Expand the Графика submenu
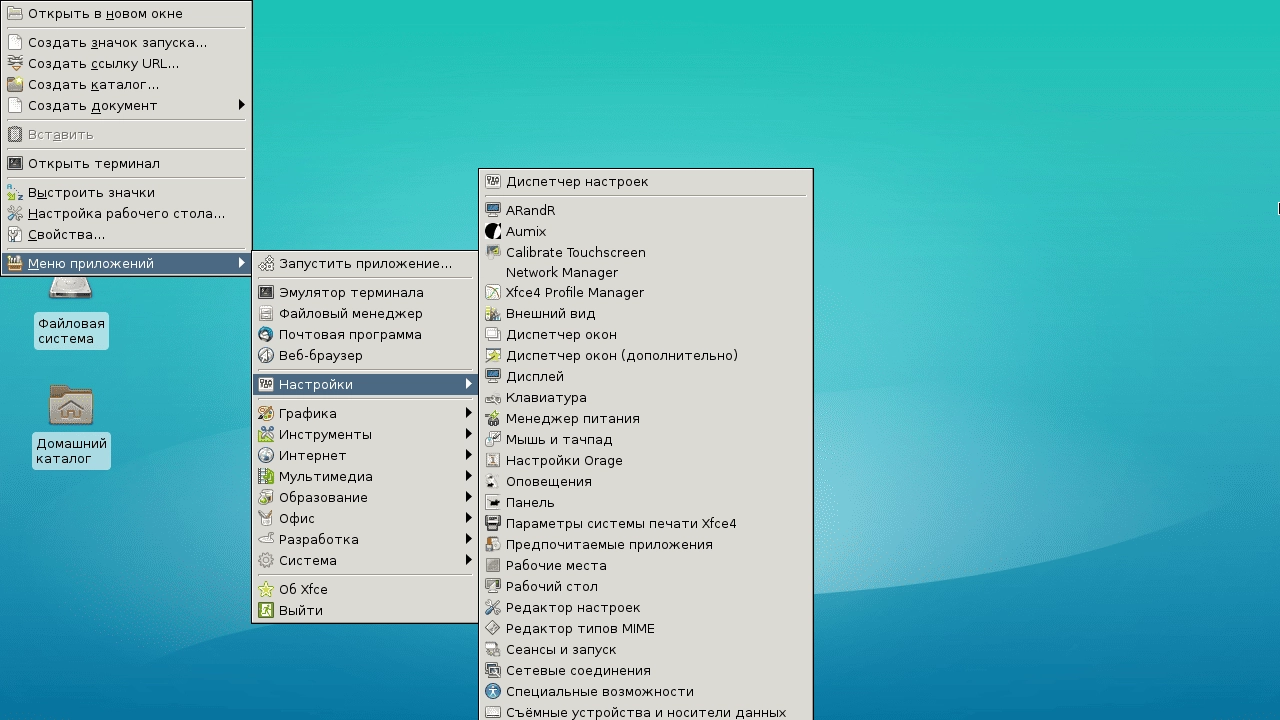The image size is (1280, 720). [468, 413]
